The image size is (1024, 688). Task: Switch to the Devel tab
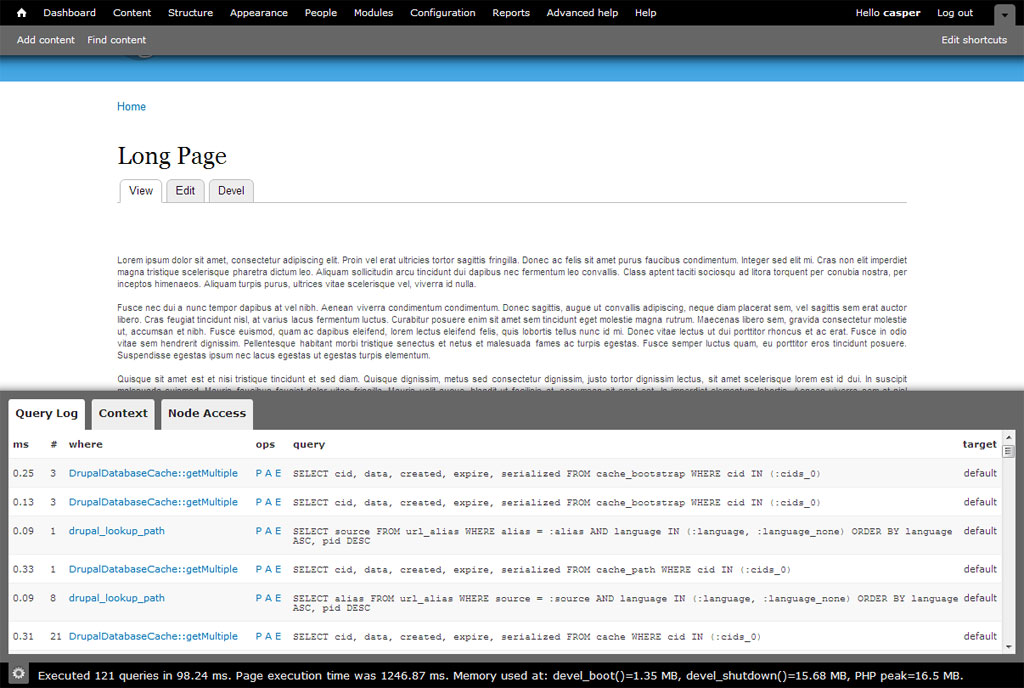(231, 191)
